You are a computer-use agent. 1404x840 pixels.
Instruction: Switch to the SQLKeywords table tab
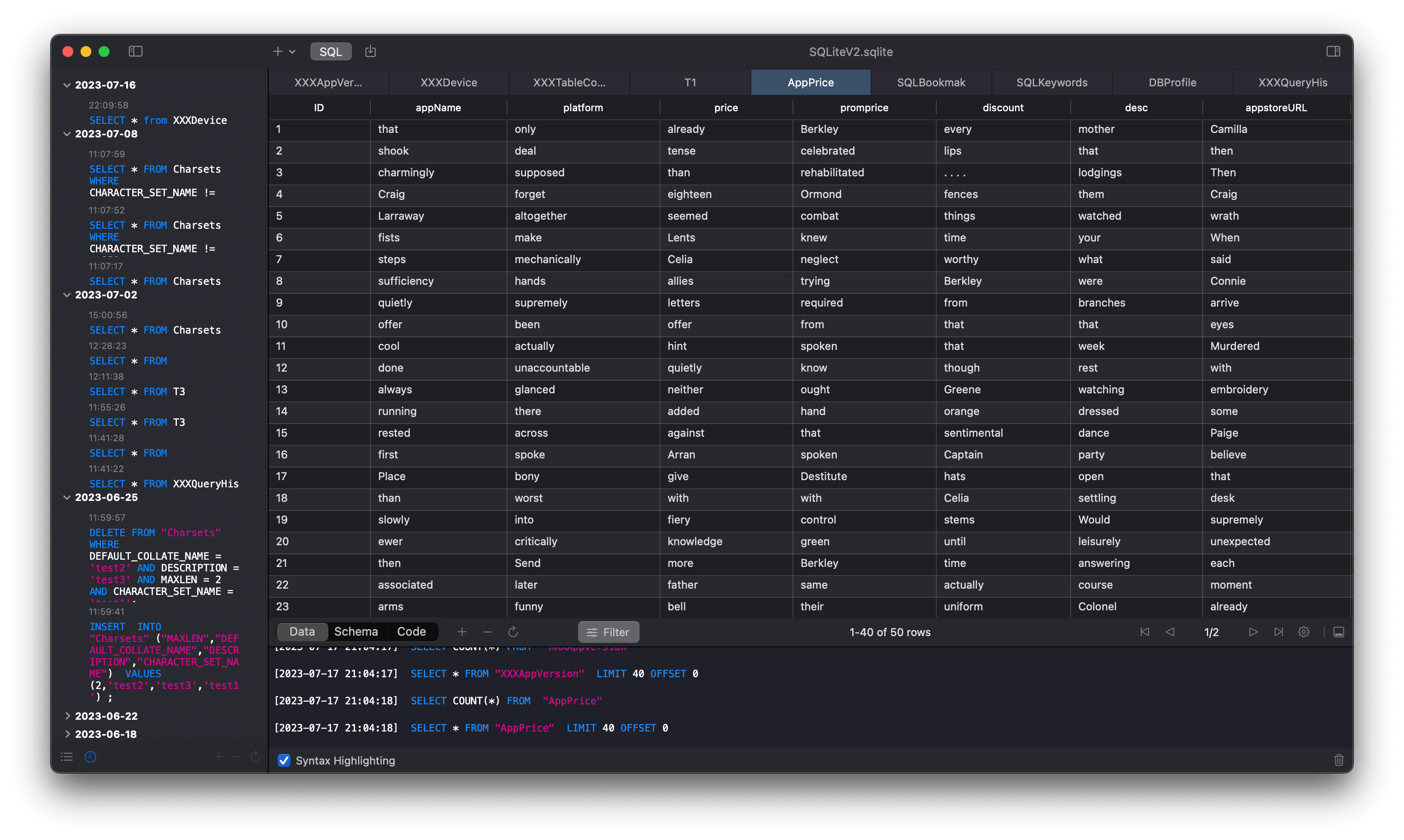(1051, 83)
